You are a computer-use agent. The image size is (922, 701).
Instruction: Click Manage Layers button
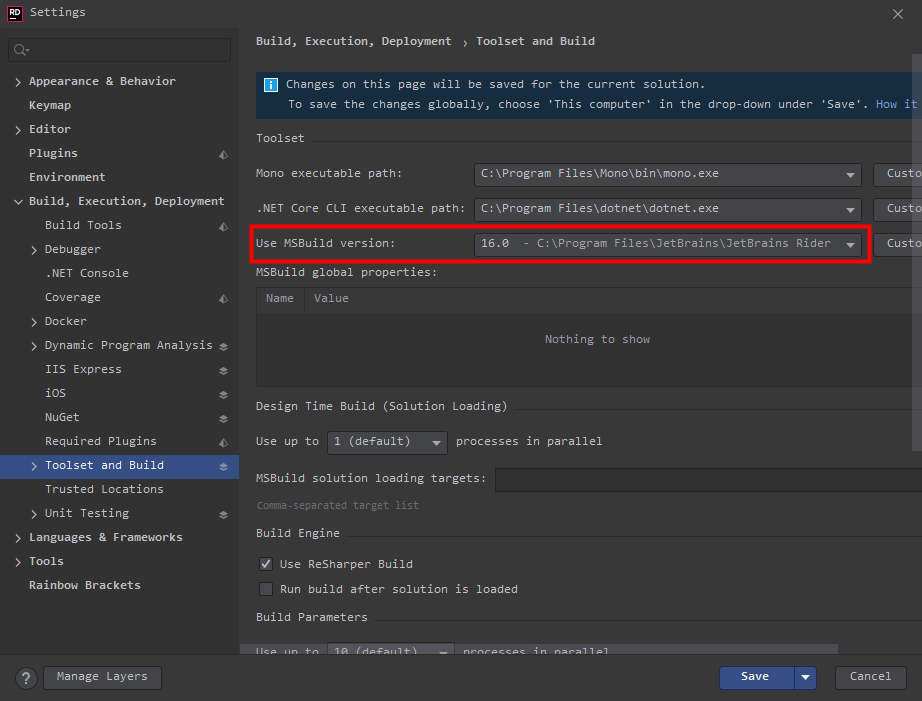102,677
